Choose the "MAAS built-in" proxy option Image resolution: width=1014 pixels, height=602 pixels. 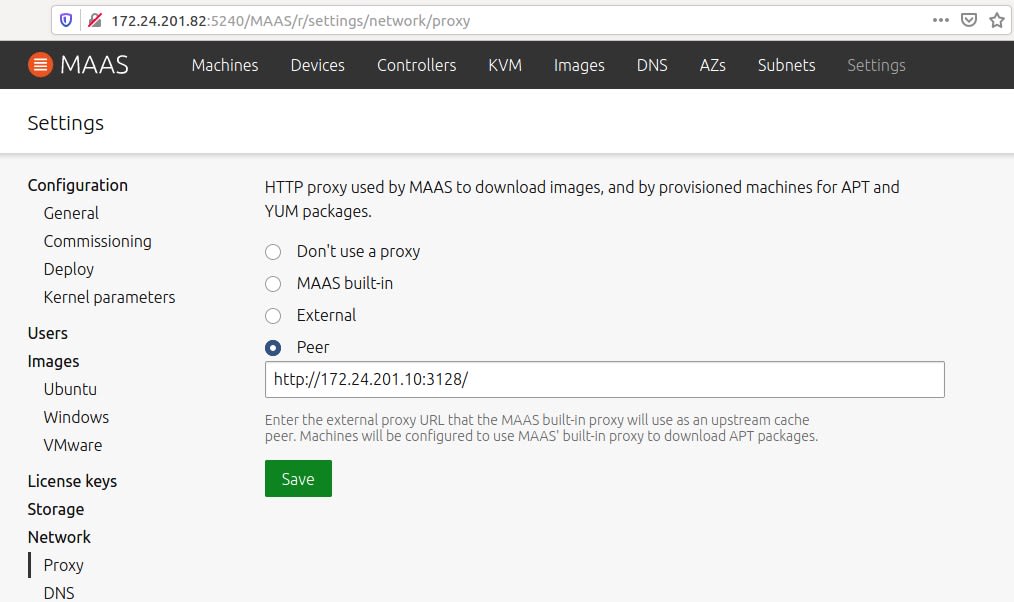click(x=273, y=284)
